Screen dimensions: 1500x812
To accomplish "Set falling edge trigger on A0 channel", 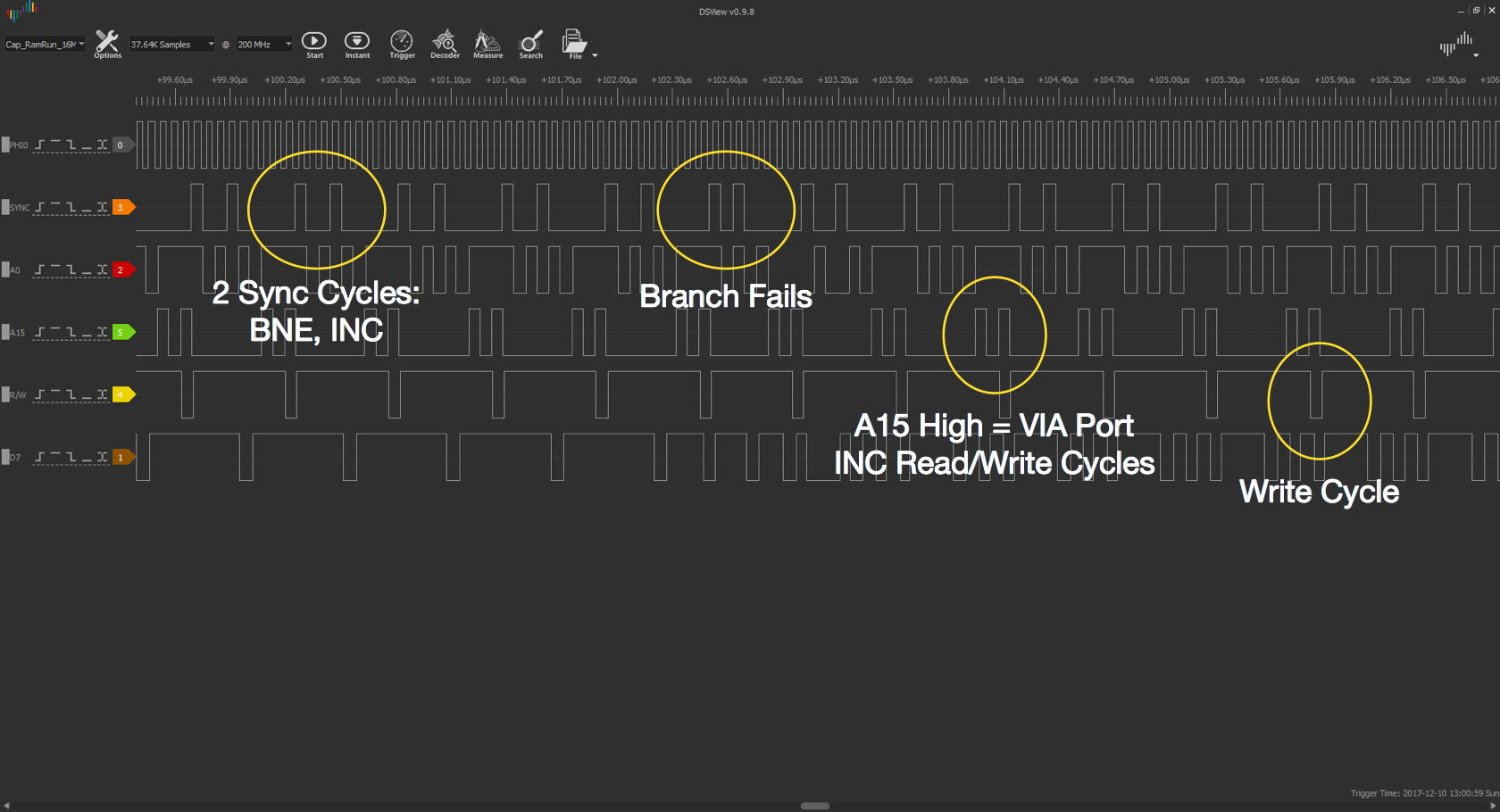I will point(71,269).
